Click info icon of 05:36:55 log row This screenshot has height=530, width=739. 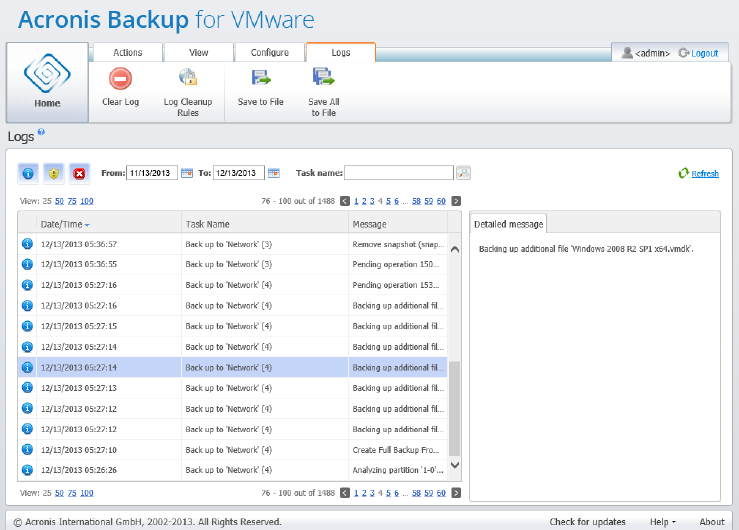click(x=27, y=264)
